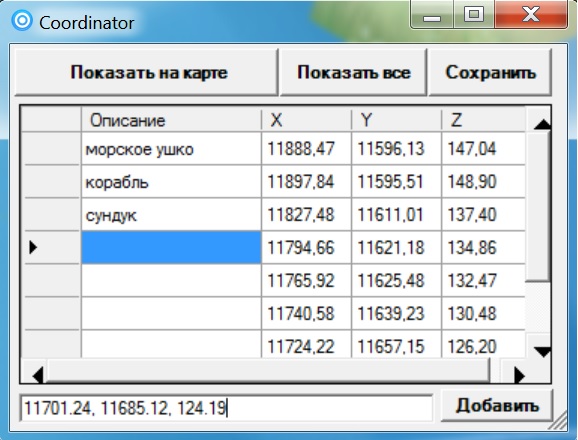
Task: Click the X value 11827,48
Action: pos(306,215)
